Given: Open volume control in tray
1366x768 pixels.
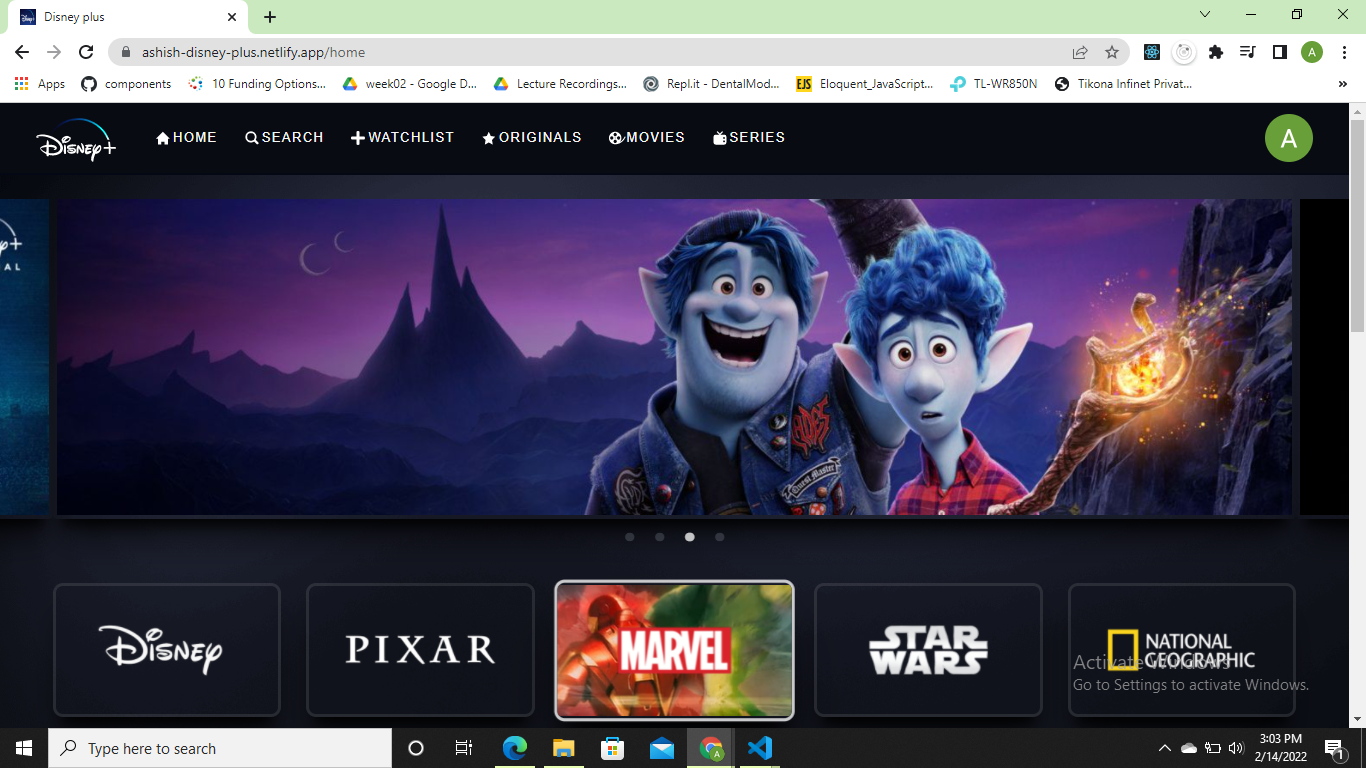Looking at the screenshot, I should pyautogui.click(x=1235, y=748).
